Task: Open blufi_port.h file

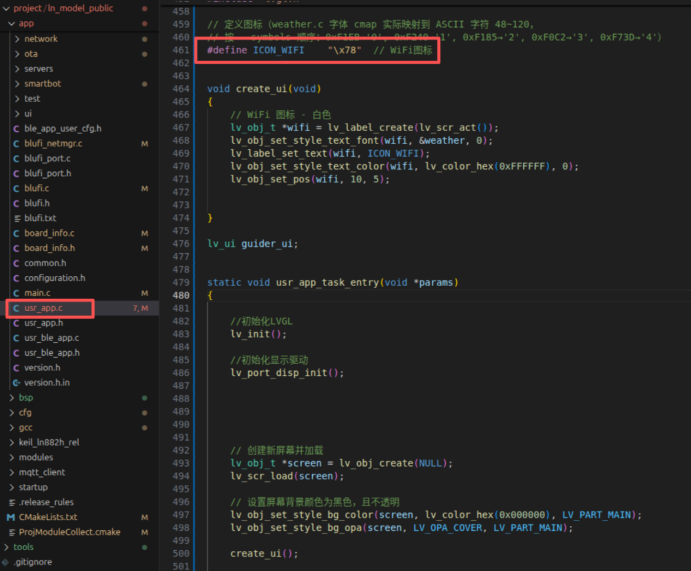Action: [48, 173]
